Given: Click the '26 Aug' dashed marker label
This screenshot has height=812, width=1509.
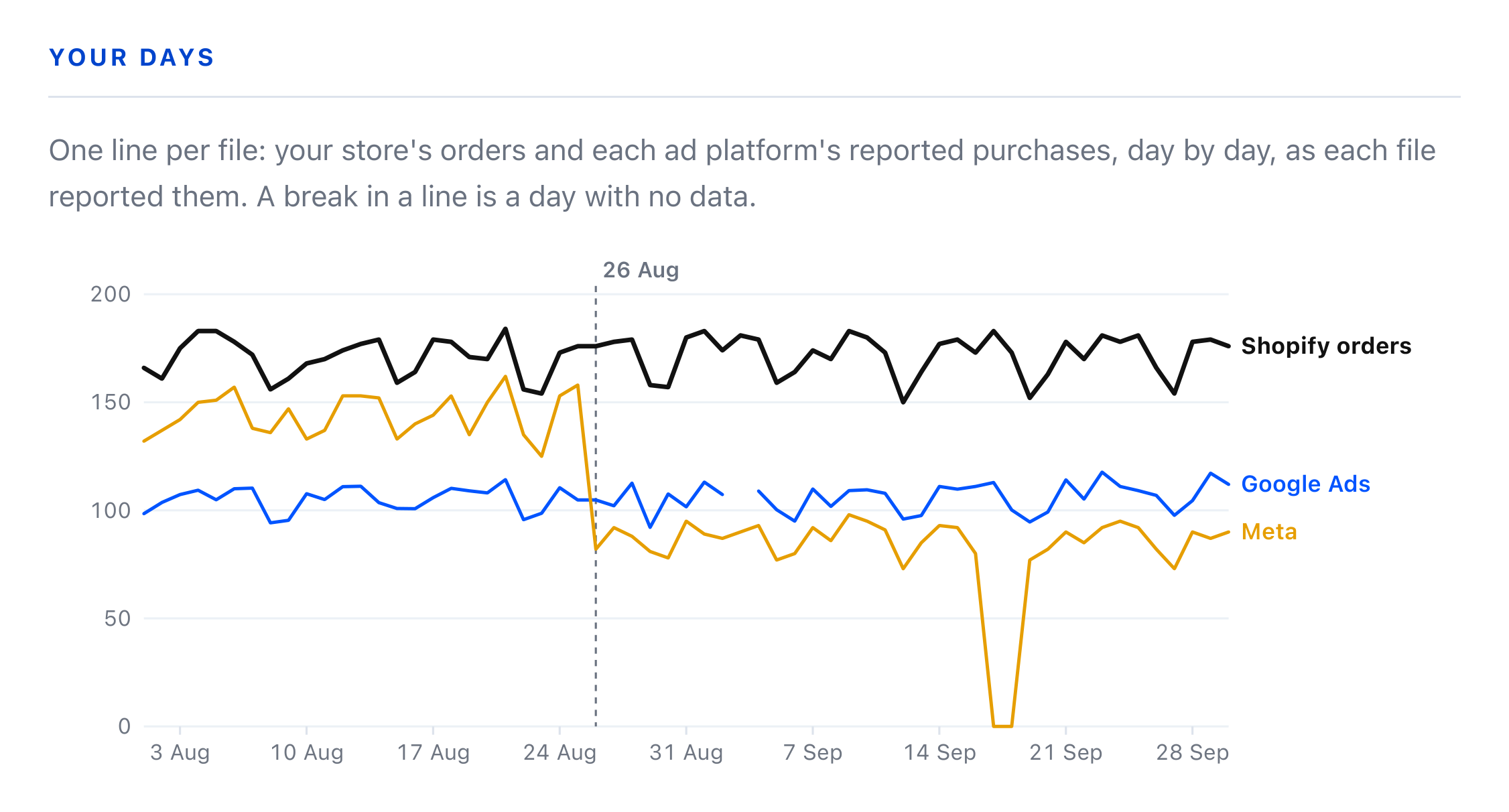Looking at the screenshot, I should point(641,270).
